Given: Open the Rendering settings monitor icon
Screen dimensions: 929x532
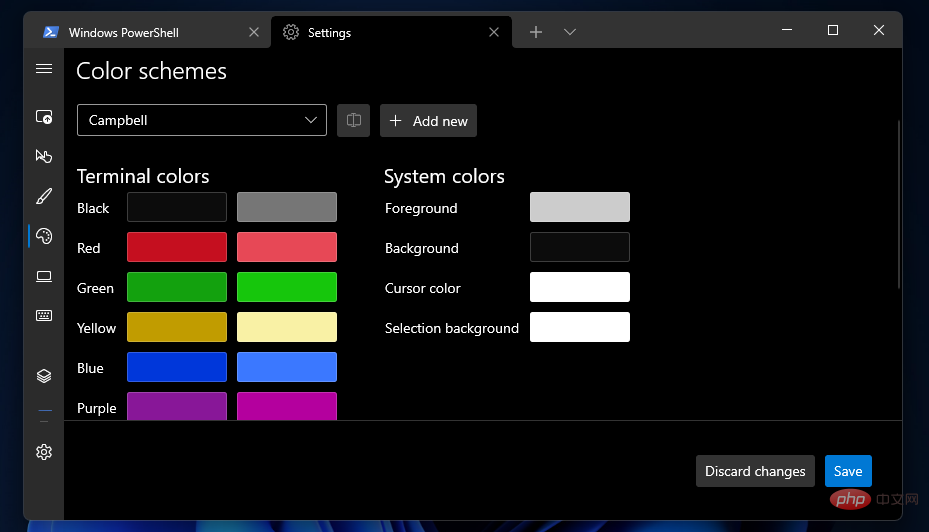Looking at the screenshot, I should click(44, 276).
